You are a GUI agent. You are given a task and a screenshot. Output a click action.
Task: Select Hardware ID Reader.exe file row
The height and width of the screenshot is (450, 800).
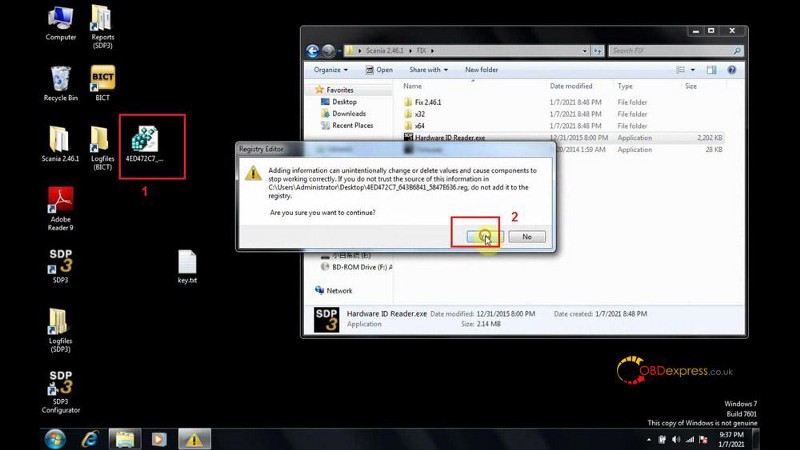click(563, 137)
